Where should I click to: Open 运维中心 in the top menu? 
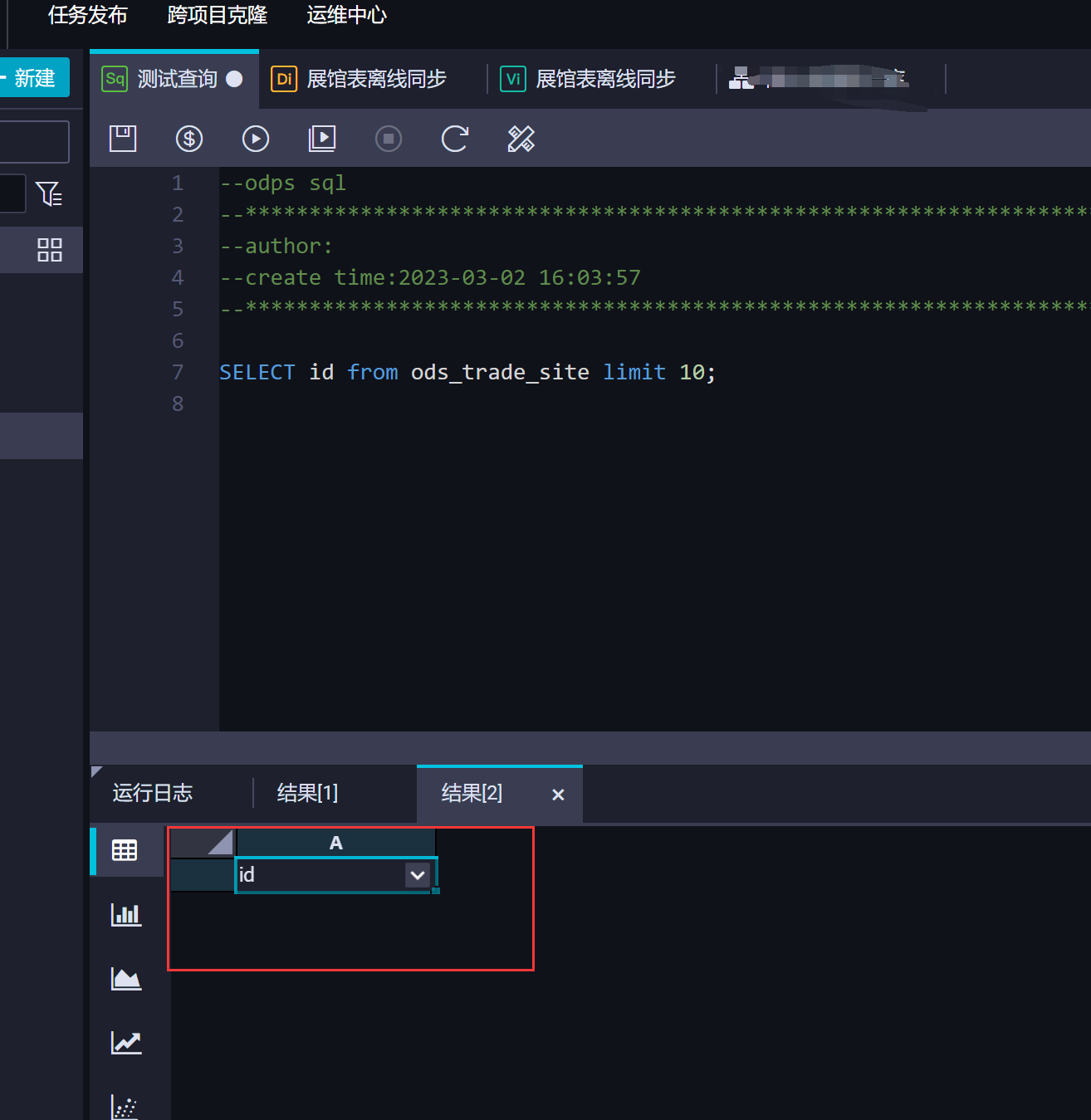(x=347, y=15)
